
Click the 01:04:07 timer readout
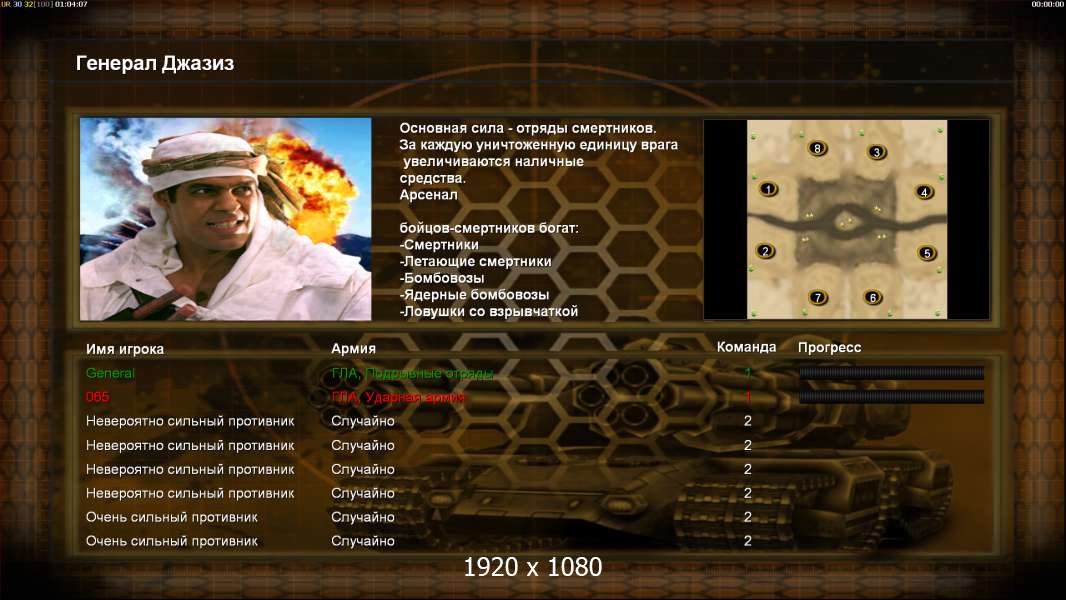pos(71,4)
